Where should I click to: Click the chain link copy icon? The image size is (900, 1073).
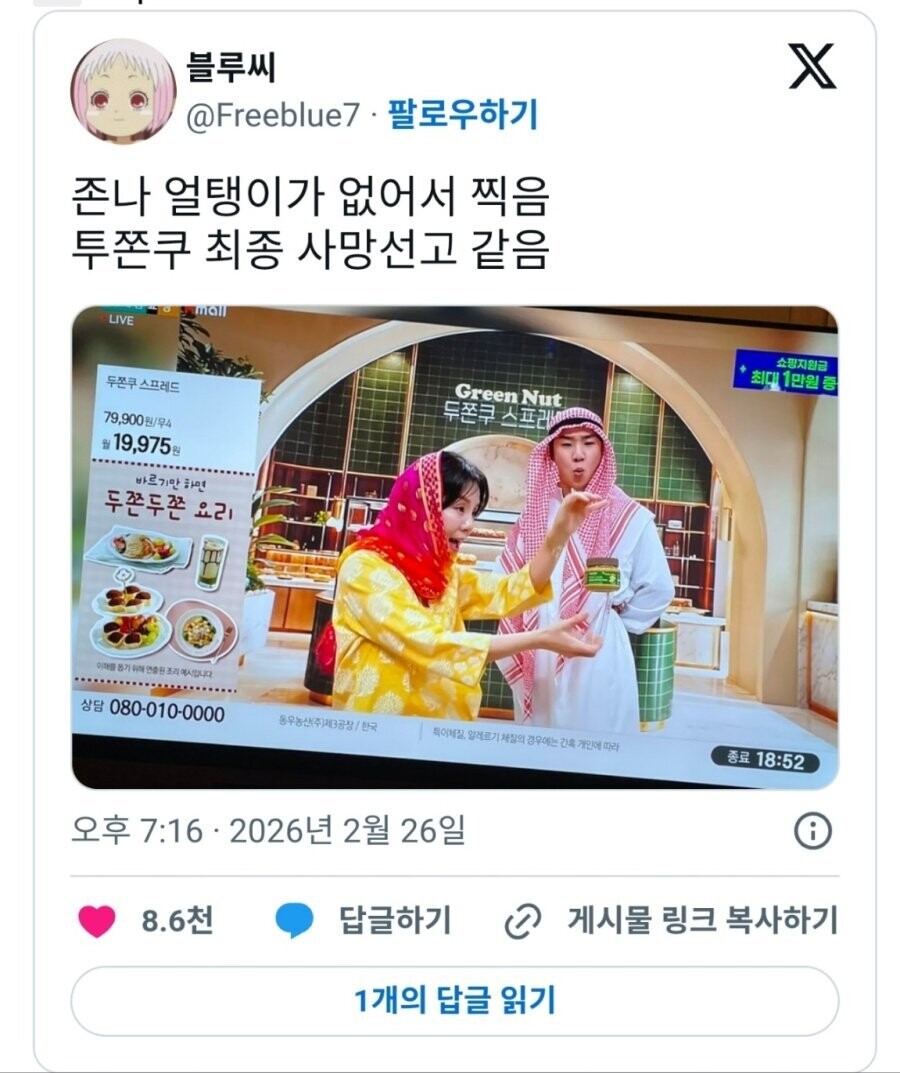[523, 920]
